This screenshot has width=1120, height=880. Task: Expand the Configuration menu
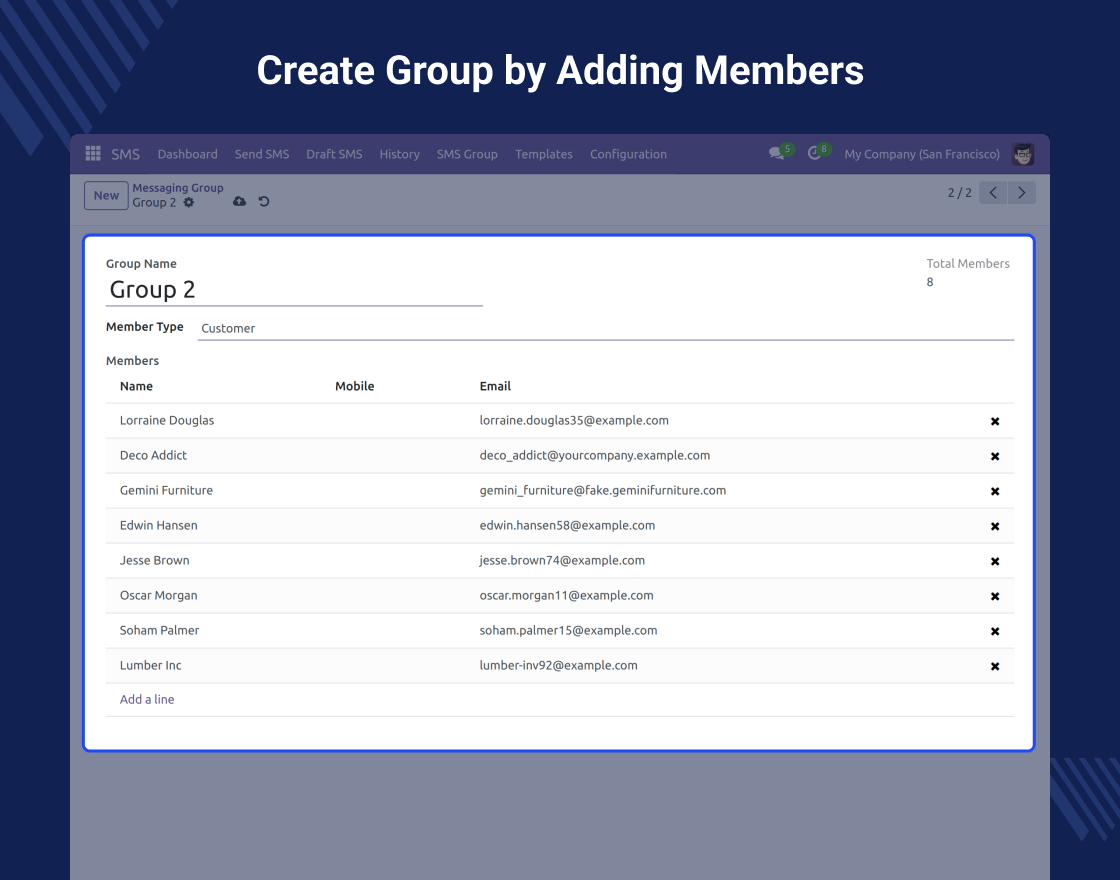tap(628, 154)
